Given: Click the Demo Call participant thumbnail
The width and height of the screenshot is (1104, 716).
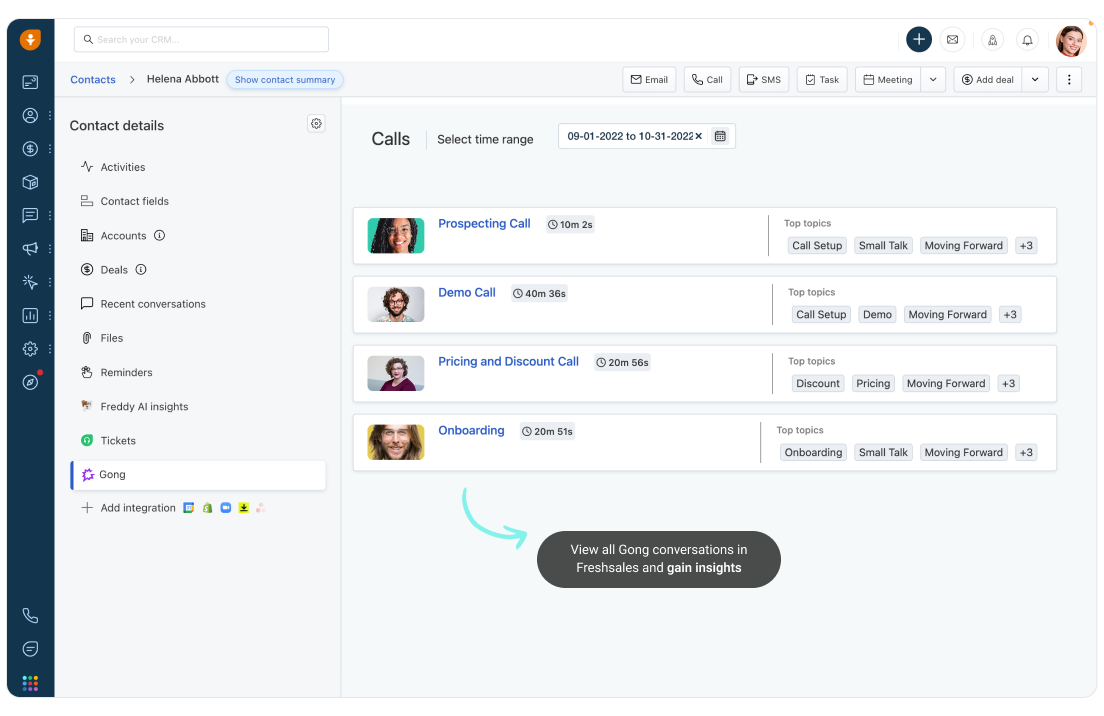Looking at the screenshot, I should pos(395,305).
